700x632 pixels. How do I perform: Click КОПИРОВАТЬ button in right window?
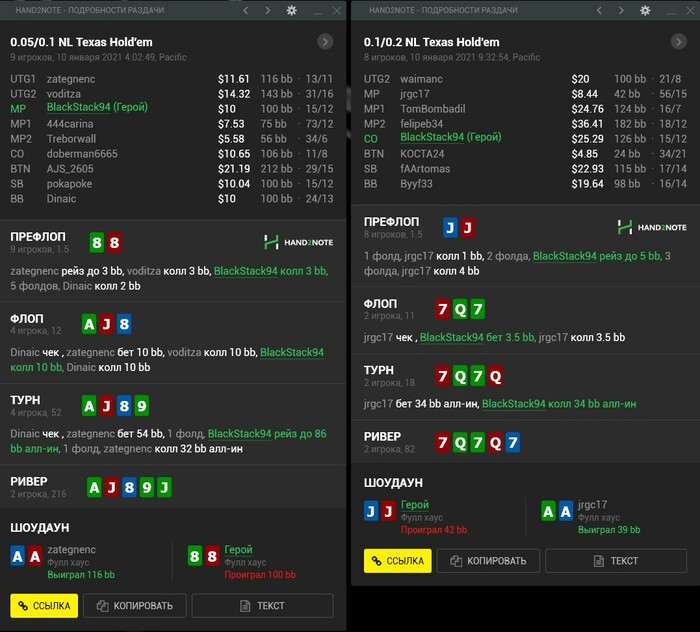(488, 561)
